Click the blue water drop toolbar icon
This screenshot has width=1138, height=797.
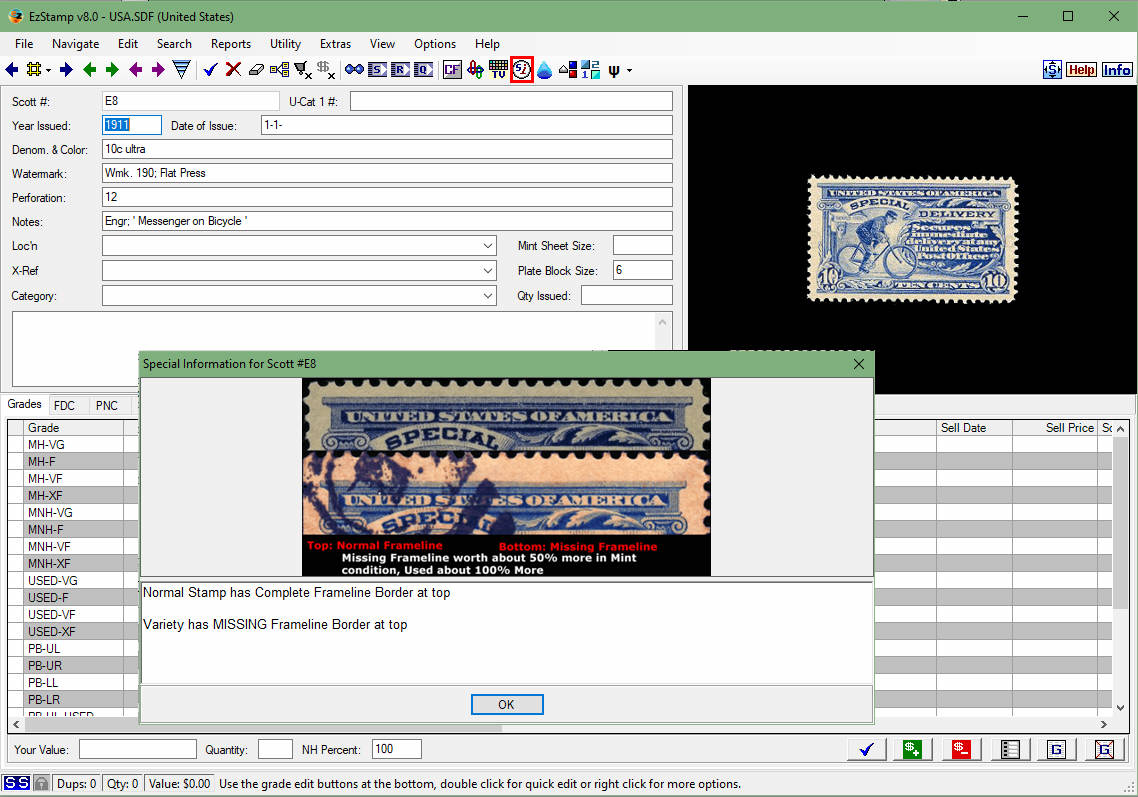(x=544, y=69)
